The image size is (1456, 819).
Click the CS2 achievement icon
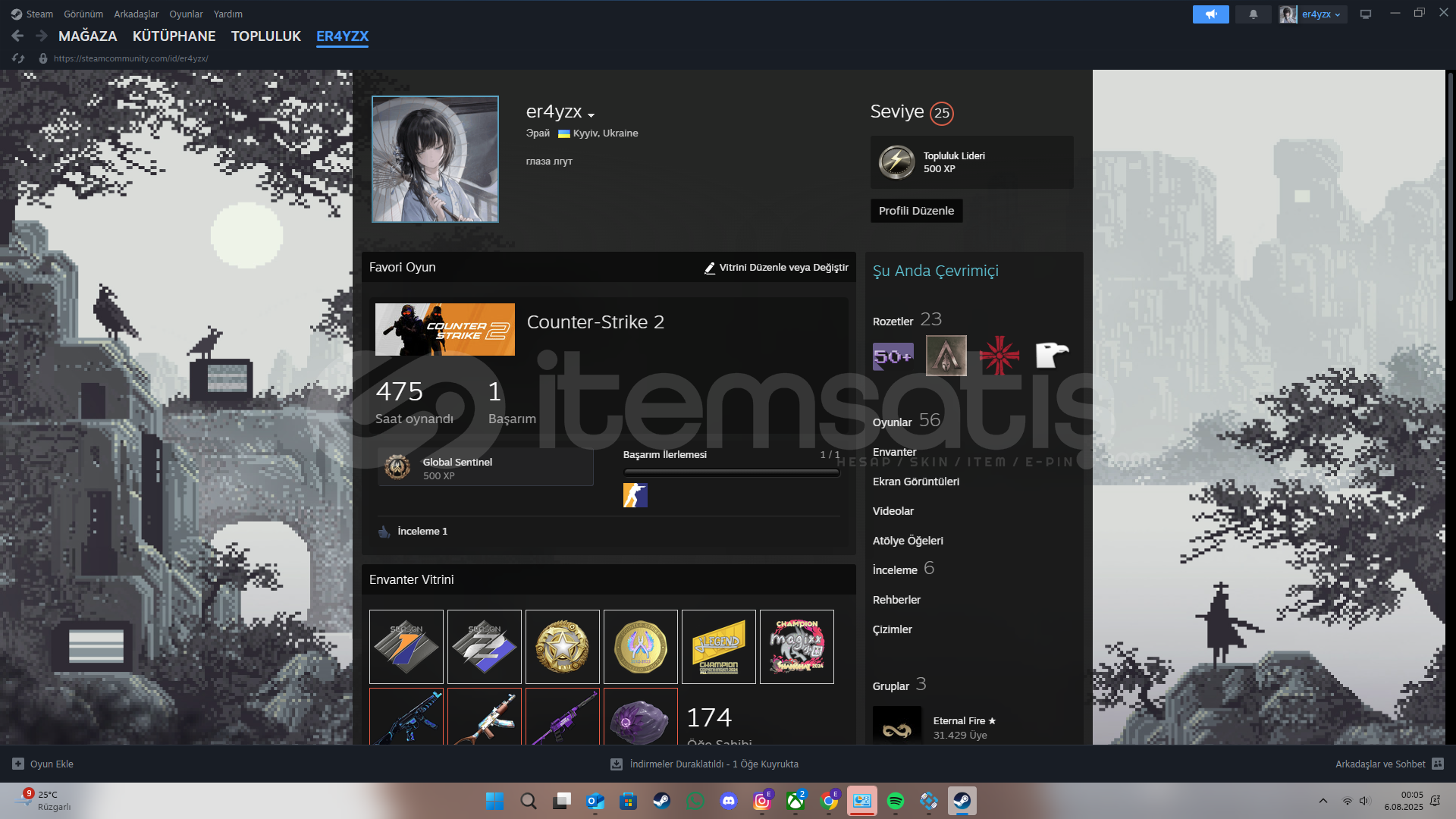[x=635, y=495]
